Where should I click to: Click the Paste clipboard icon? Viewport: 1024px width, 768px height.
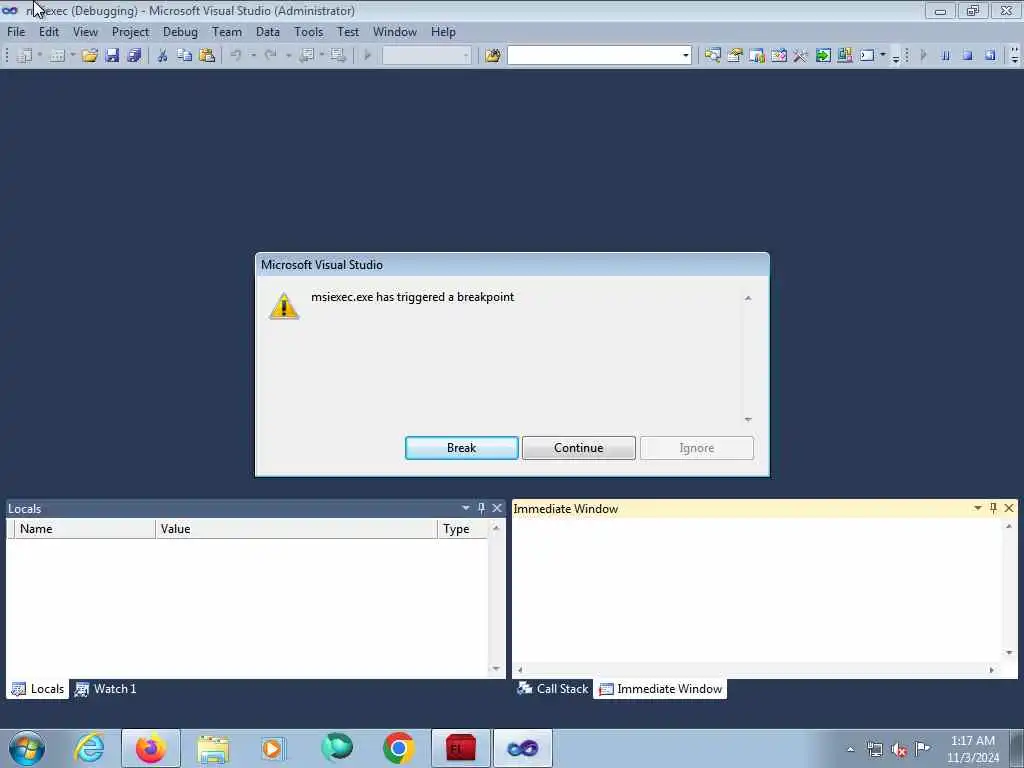[x=207, y=56]
